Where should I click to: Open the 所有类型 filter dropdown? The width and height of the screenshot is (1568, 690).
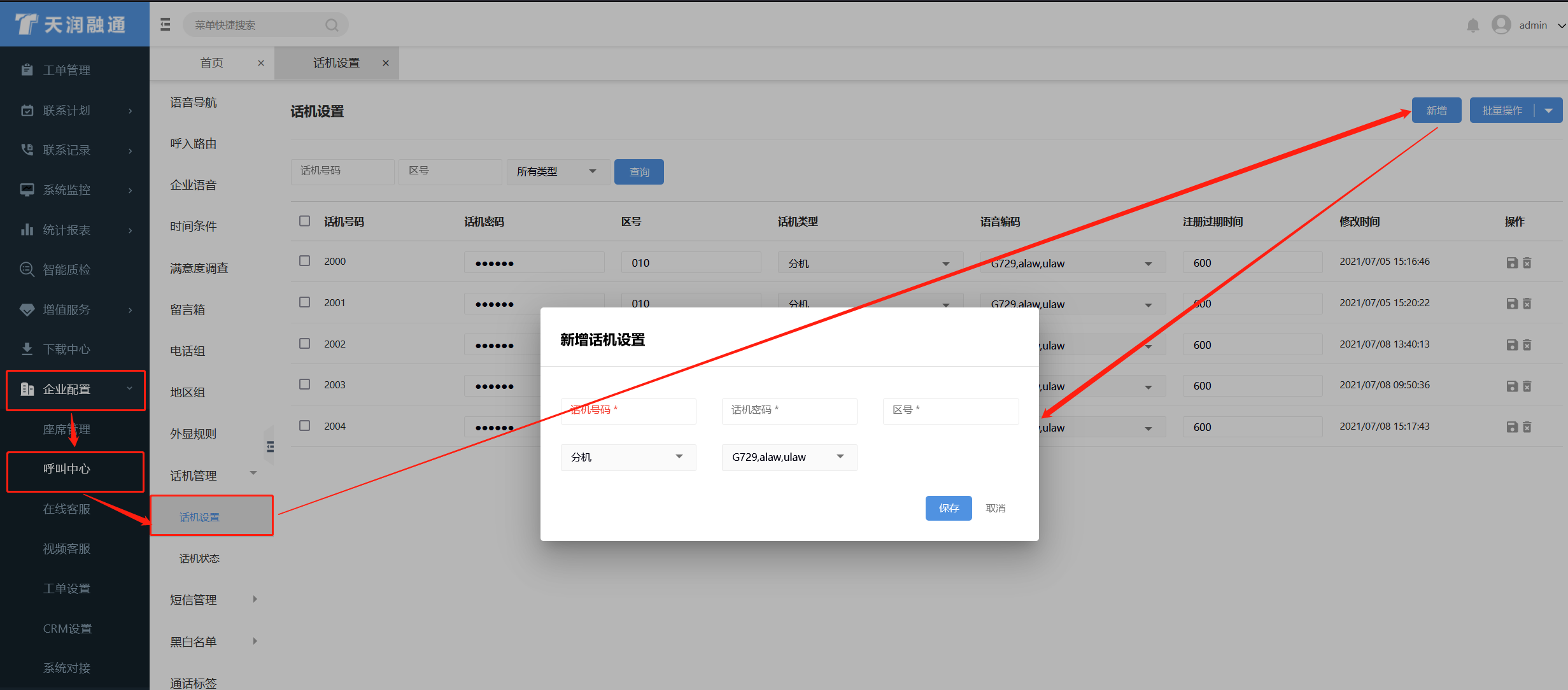[557, 171]
